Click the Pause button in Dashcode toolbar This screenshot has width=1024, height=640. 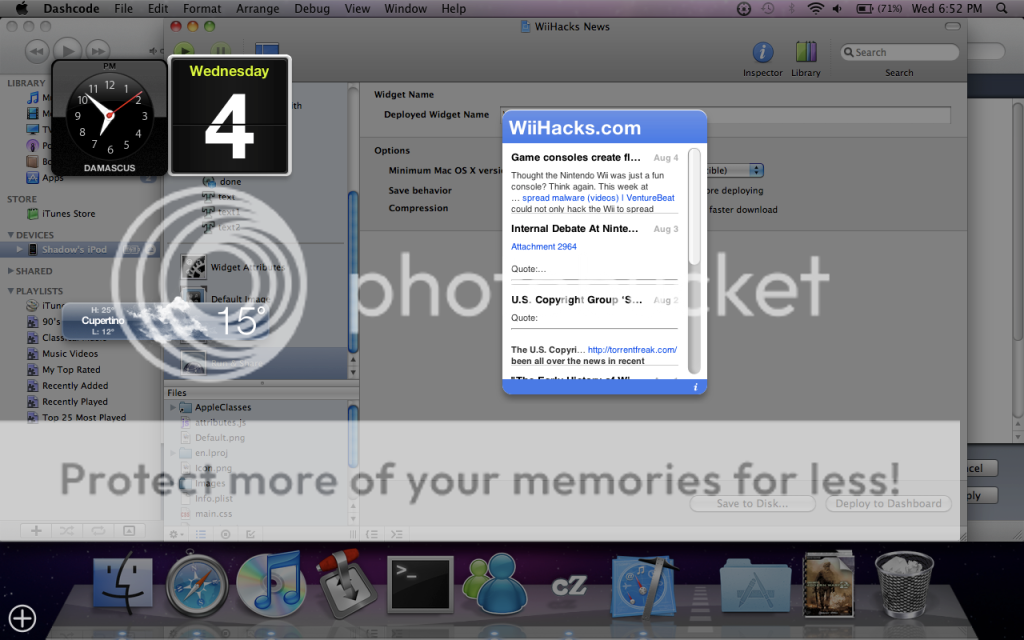pos(221,50)
